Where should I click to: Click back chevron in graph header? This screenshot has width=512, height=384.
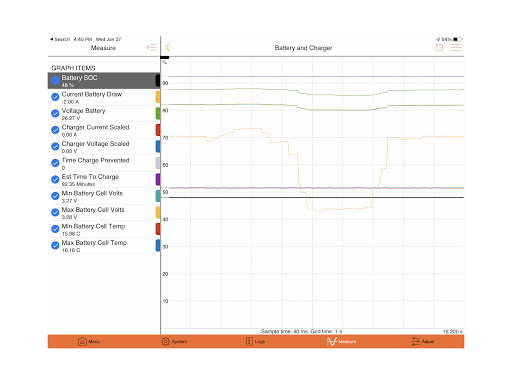click(x=168, y=48)
